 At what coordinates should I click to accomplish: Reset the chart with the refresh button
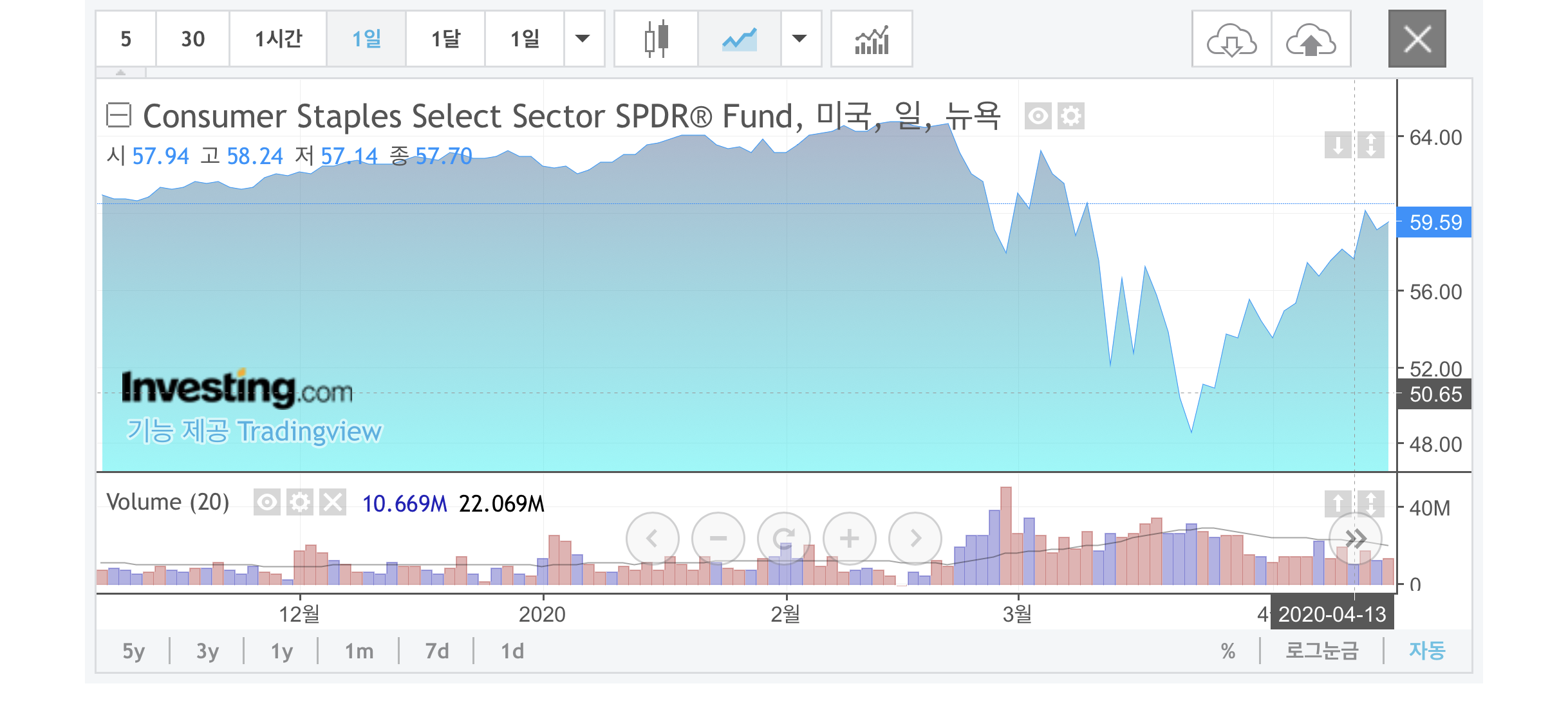pos(784,538)
